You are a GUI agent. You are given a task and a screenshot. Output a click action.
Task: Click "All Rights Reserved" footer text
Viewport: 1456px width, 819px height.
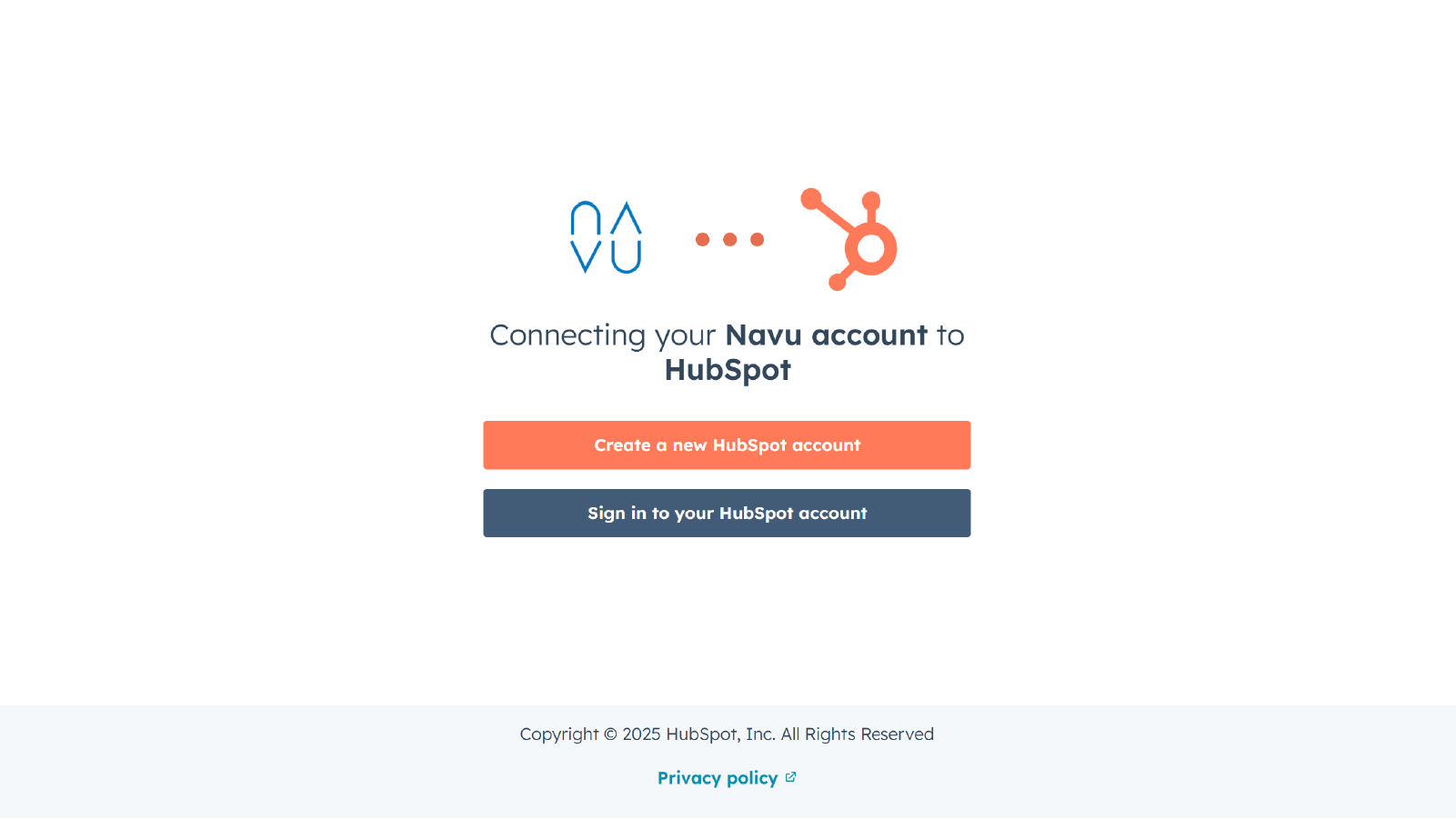pyautogui.click(x=858, y=734)
